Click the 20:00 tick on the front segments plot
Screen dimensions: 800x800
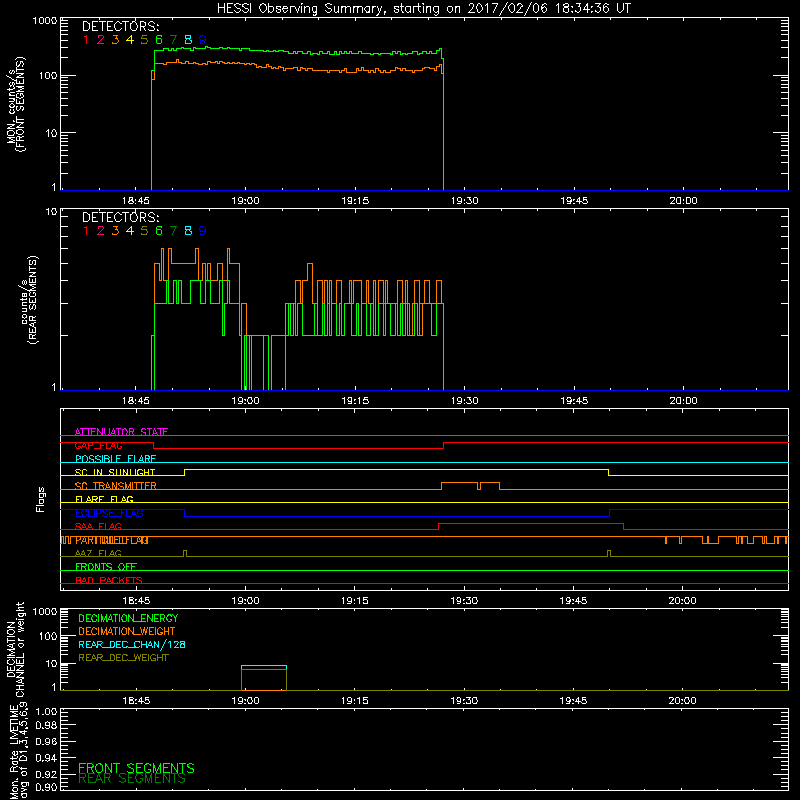pyautogui.click(x=683, y=201)
